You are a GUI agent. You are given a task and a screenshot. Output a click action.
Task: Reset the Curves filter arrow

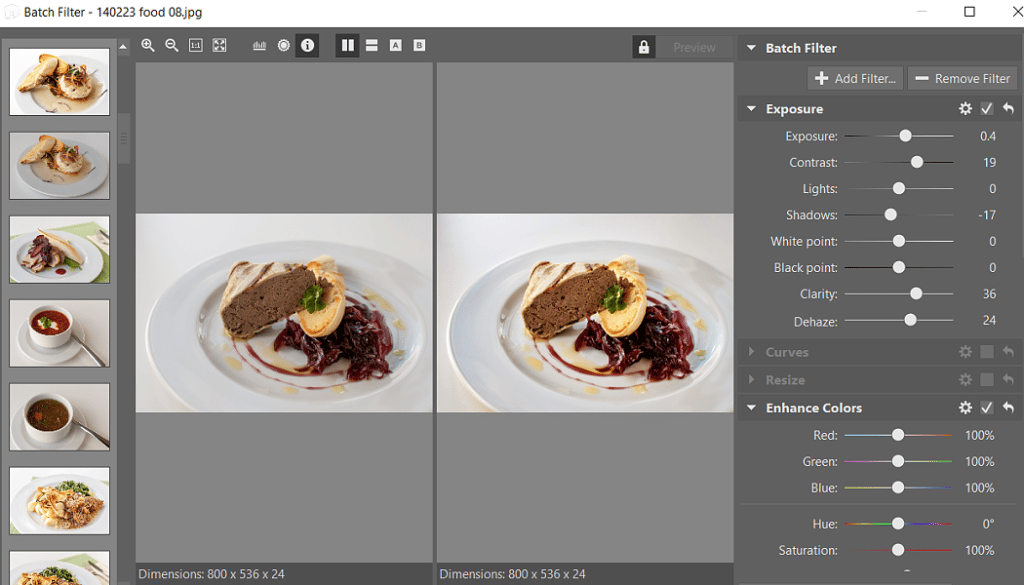[1008, 352]
